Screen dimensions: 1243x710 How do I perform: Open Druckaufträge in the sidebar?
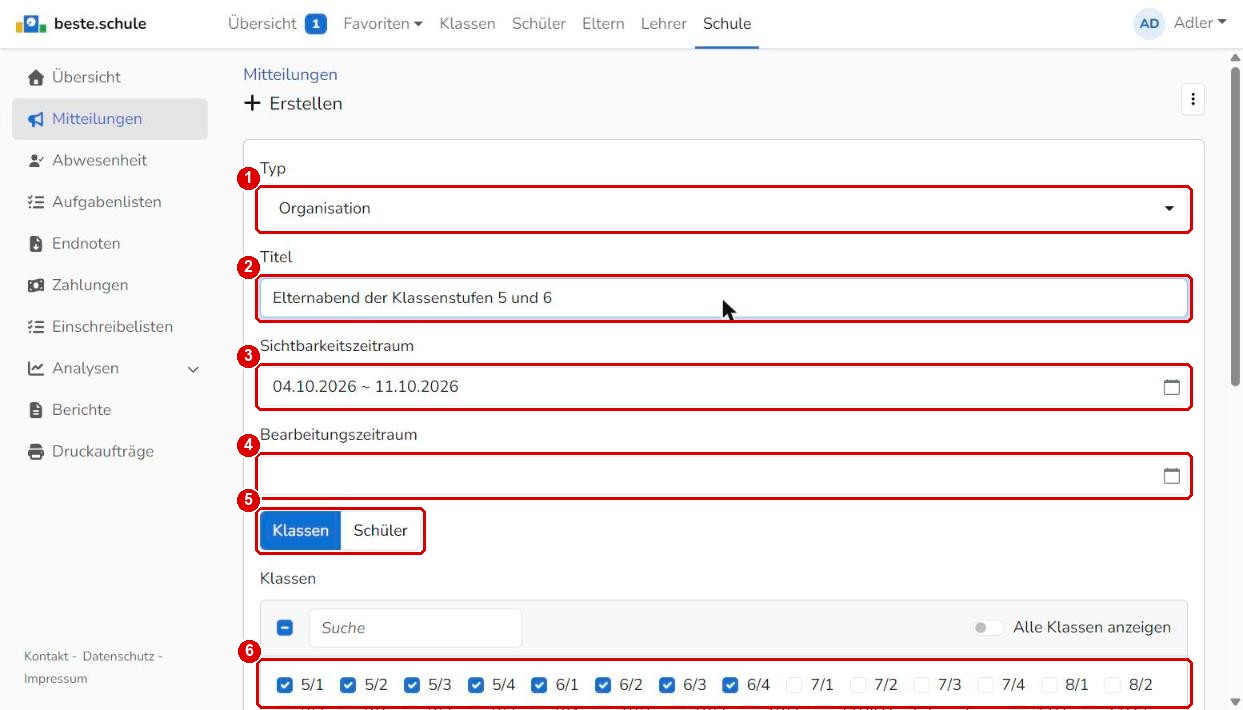point(110,452)
